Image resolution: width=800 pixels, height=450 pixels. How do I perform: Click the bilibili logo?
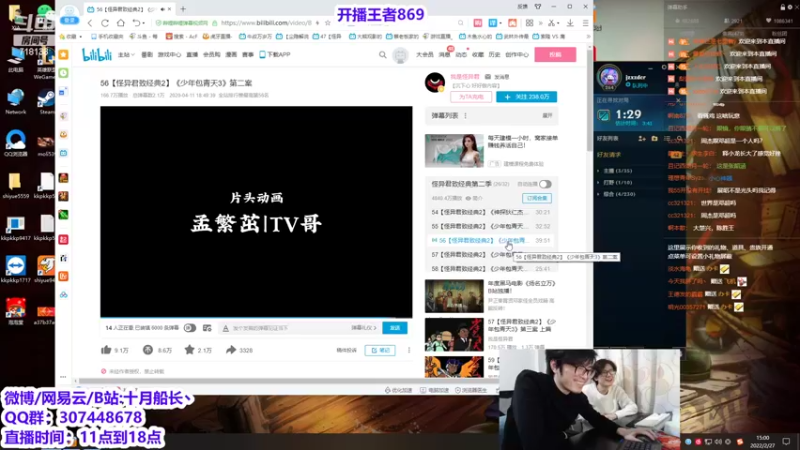pos(97,55)
